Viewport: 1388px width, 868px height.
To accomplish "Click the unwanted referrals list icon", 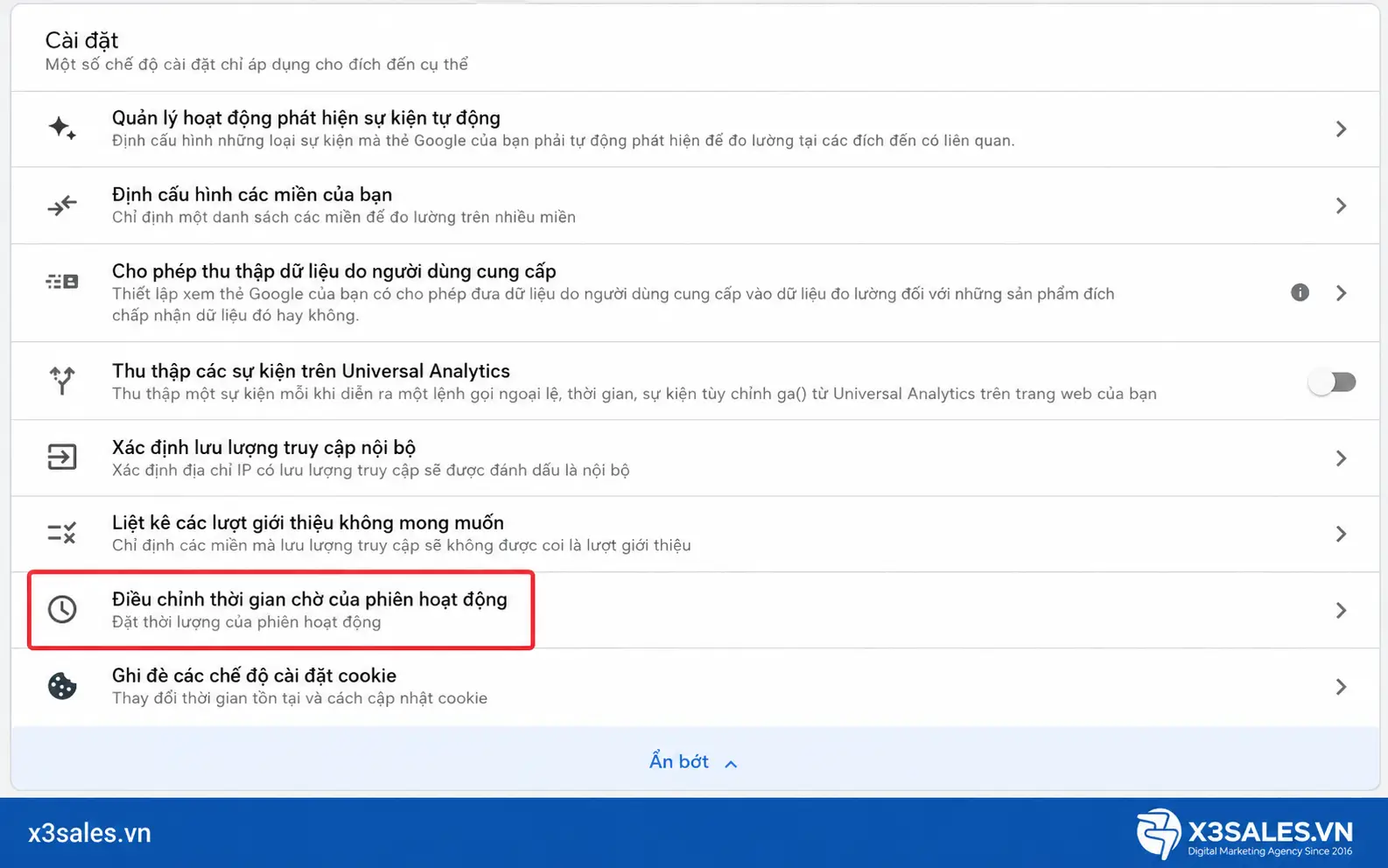I will click(62, 533).
